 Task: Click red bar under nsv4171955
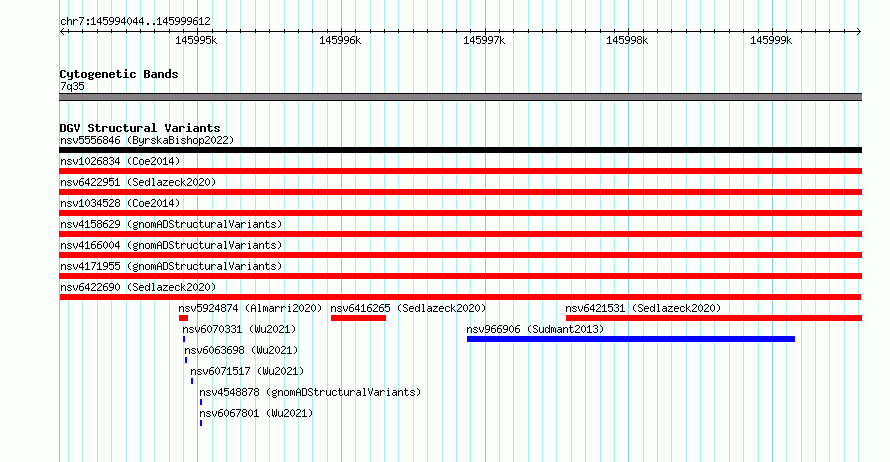click(x=460, y=276)
